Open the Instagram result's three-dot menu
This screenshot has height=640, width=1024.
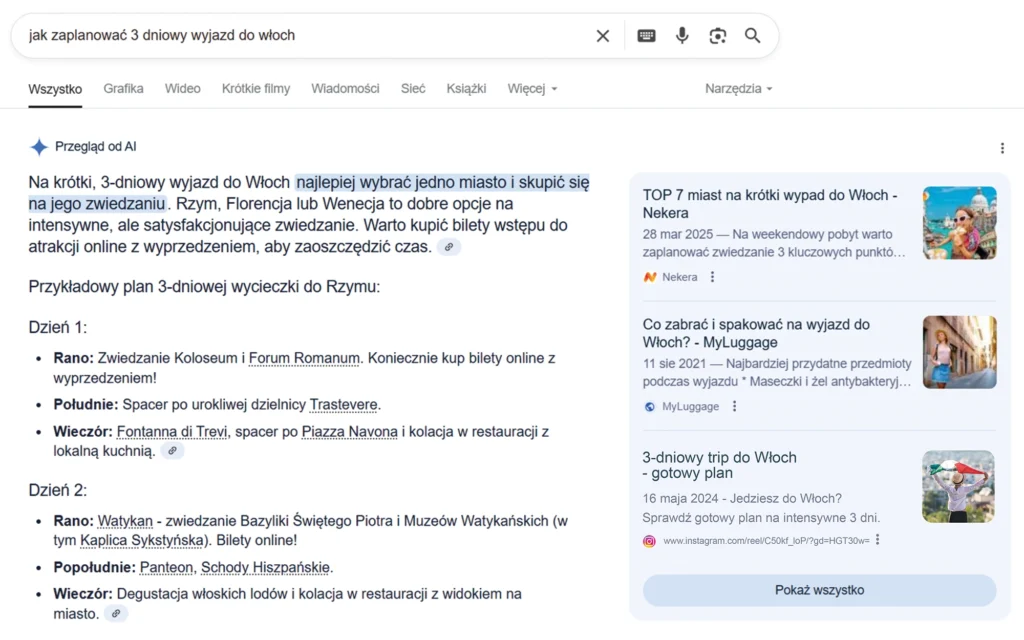click(x=877, y=540)
